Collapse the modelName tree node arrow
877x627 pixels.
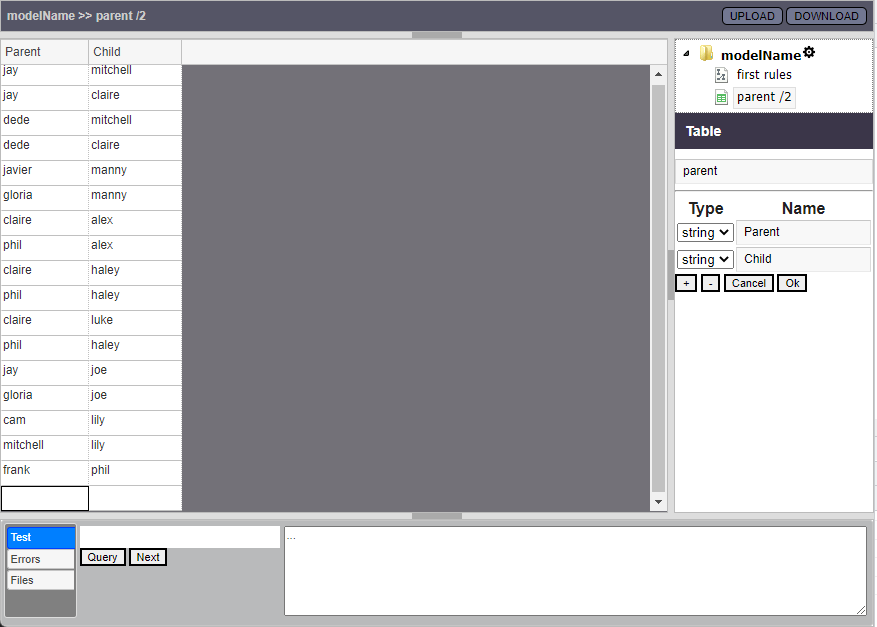[686, 54]
